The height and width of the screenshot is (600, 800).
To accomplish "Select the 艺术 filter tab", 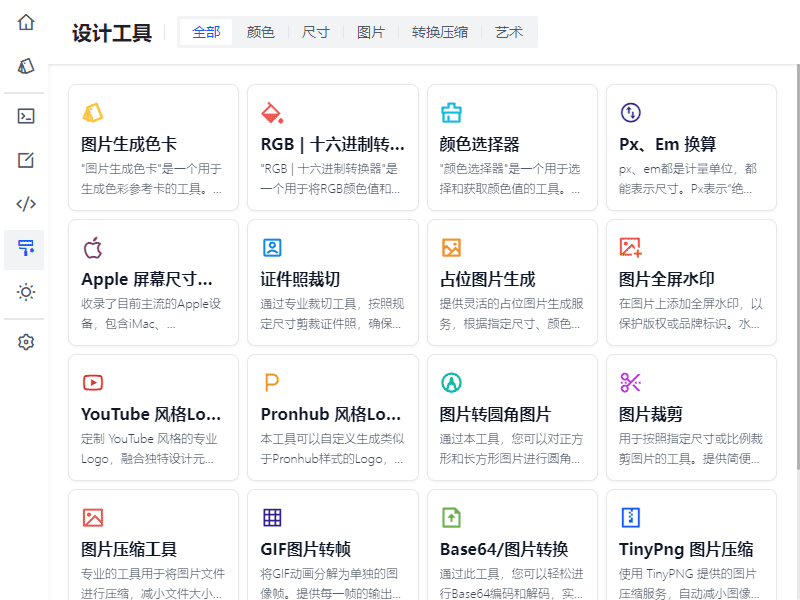I will [x=510, y=31].
